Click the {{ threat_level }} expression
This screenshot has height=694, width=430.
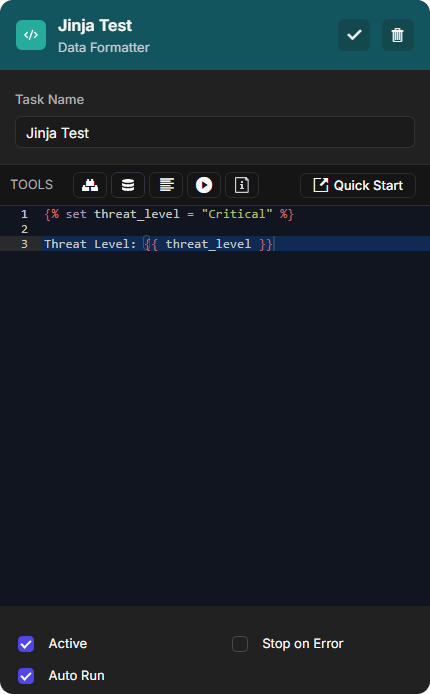tap(208, 244)
